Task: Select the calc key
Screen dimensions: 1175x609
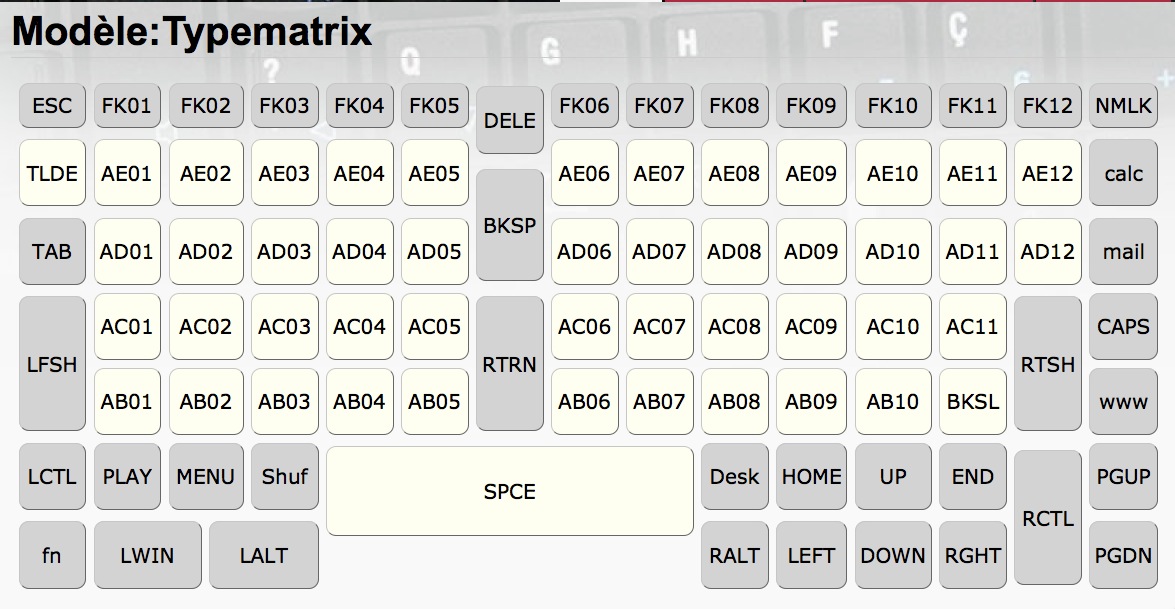Action: 1123,173
